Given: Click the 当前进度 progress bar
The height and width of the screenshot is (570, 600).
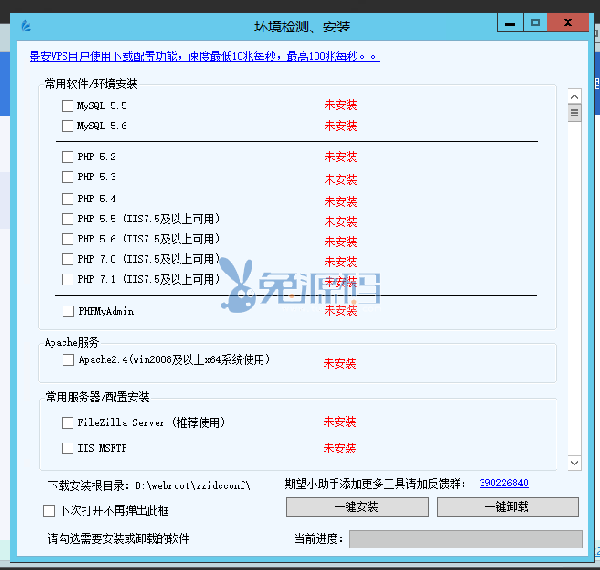Looking at the screenshot, I should (x=466, y=539).
